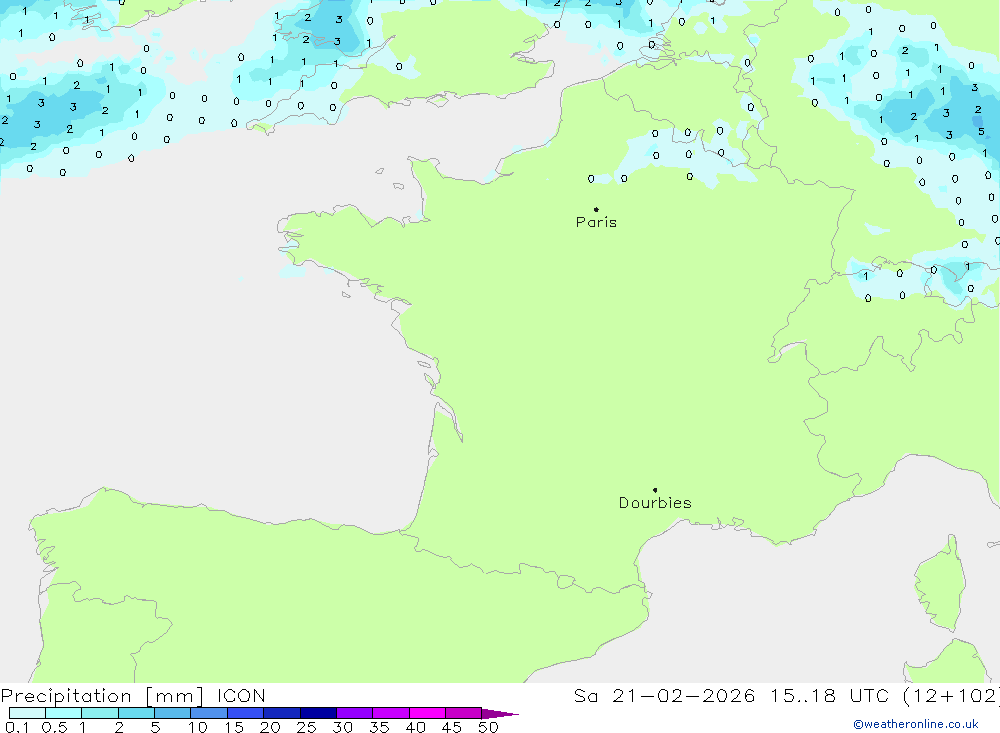Click the 10 legend scale label
1000x733 pixels.
(x=198, y=727)
